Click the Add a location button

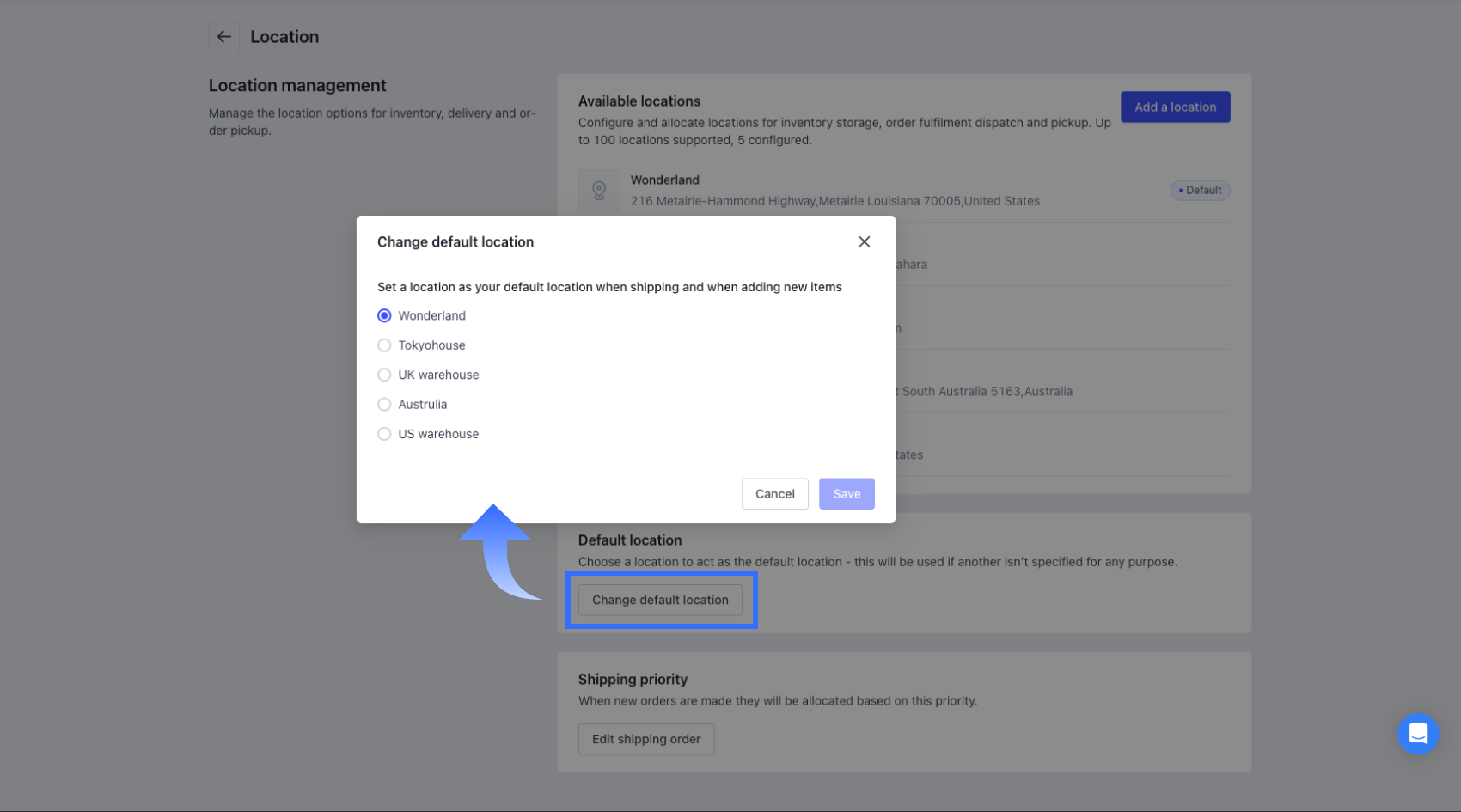tap(1175, 107)
